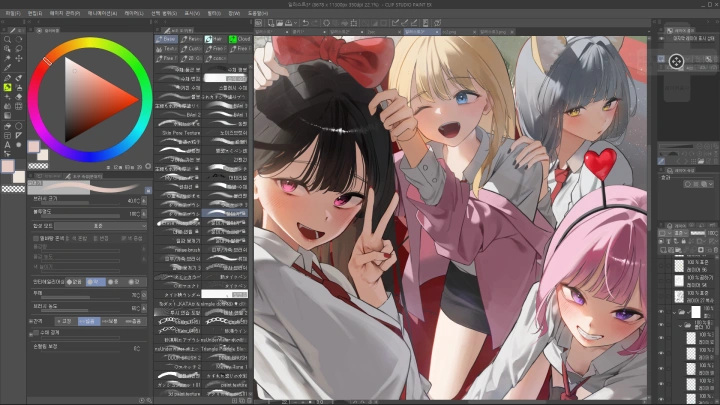
Task: Click the Save icon in command bar
Action: tap(288, 22)
